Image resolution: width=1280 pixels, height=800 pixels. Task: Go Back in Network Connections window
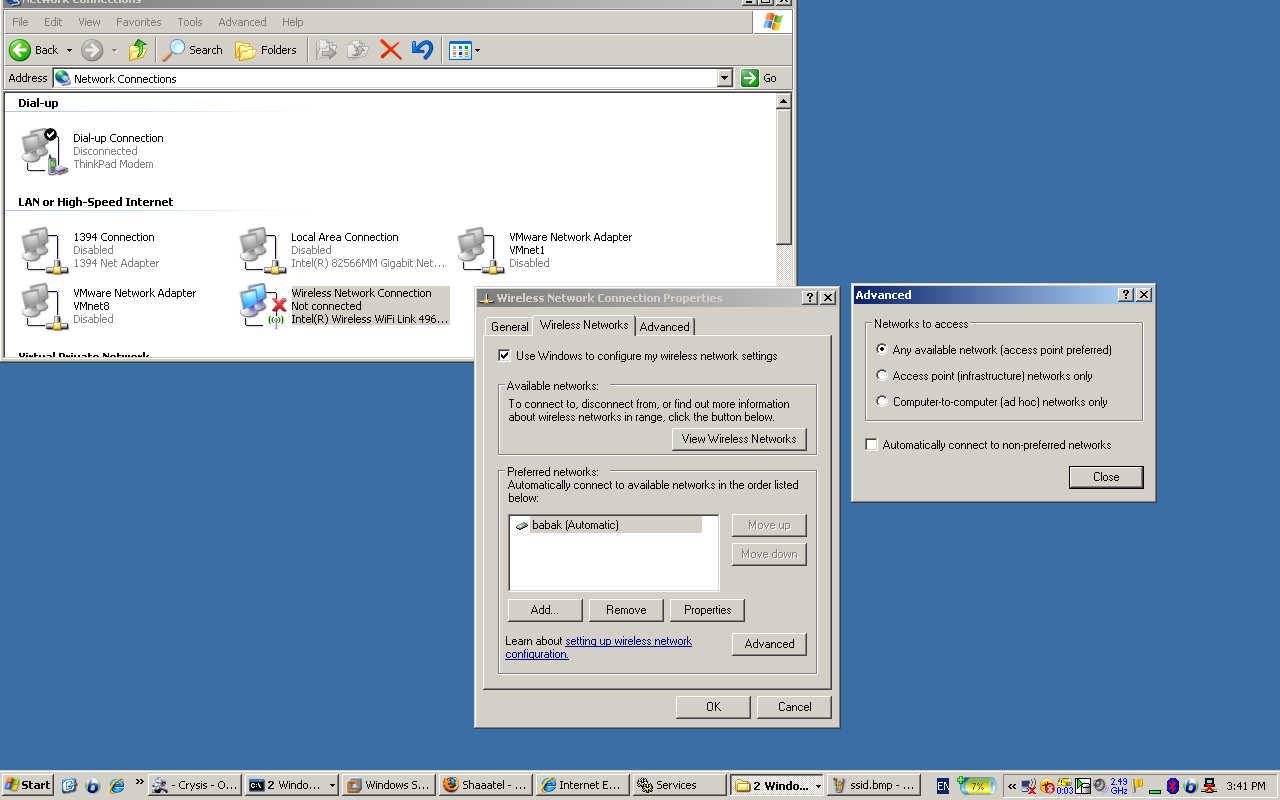[x=34, y=50]
